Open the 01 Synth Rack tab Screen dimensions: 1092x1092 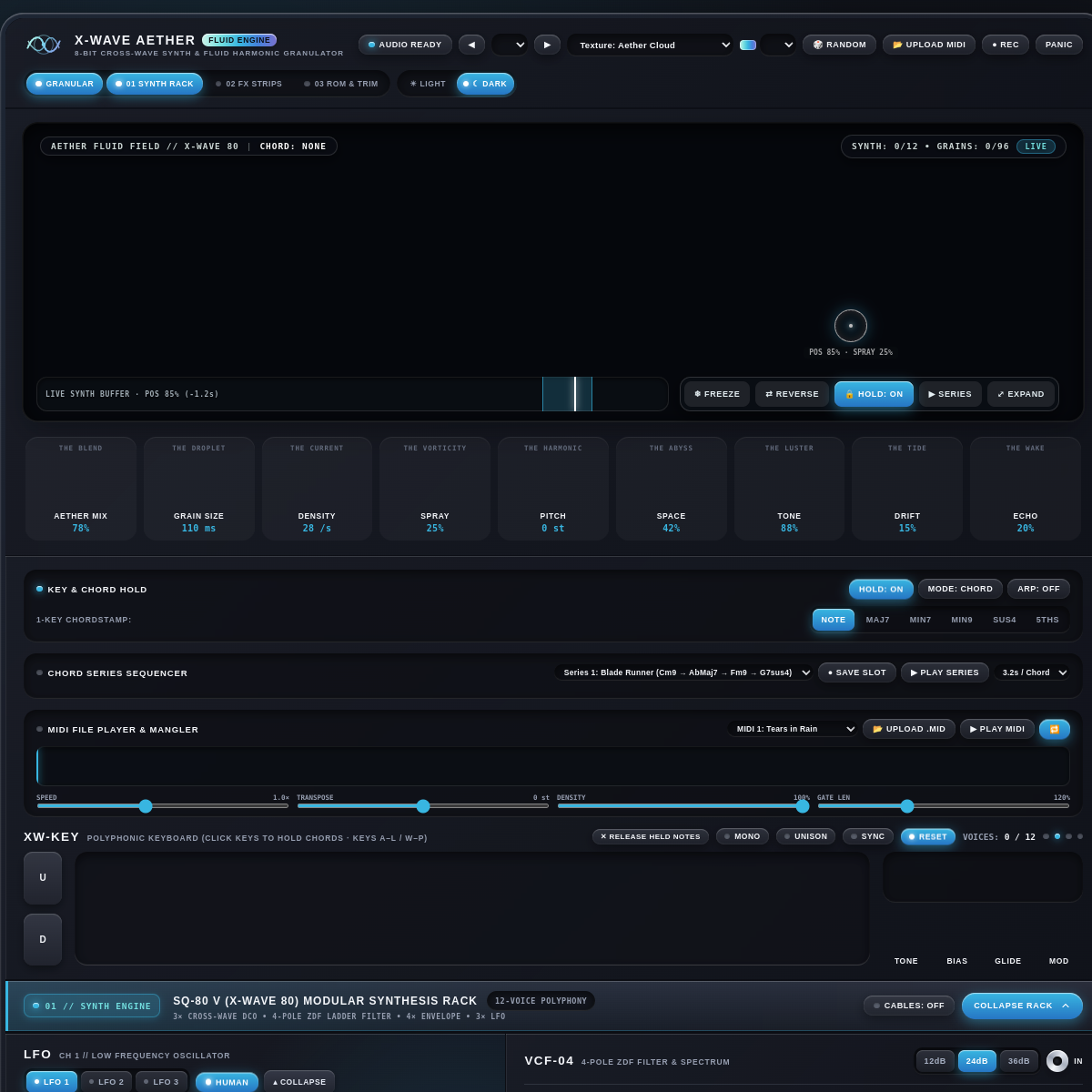click(x=155, y=84)
